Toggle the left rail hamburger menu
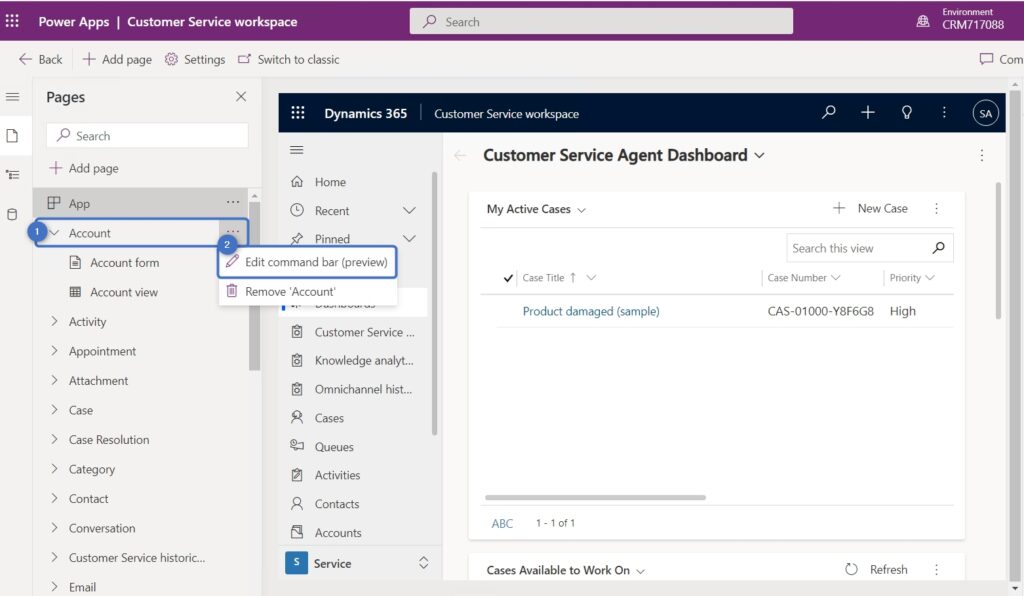 [x=12, y=97]
